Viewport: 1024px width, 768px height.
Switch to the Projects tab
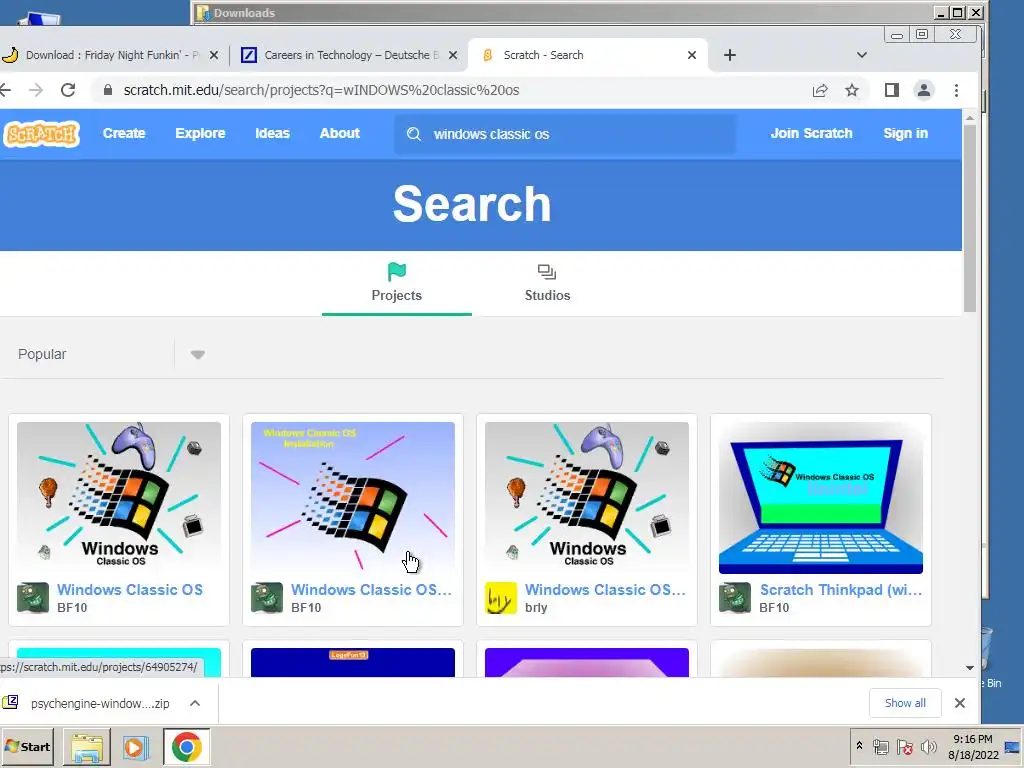396,284
